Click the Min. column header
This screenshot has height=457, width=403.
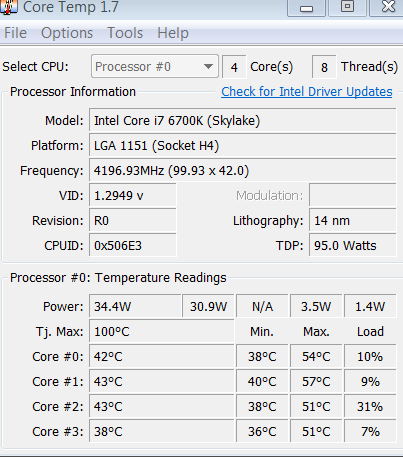[x=262, y=331]
